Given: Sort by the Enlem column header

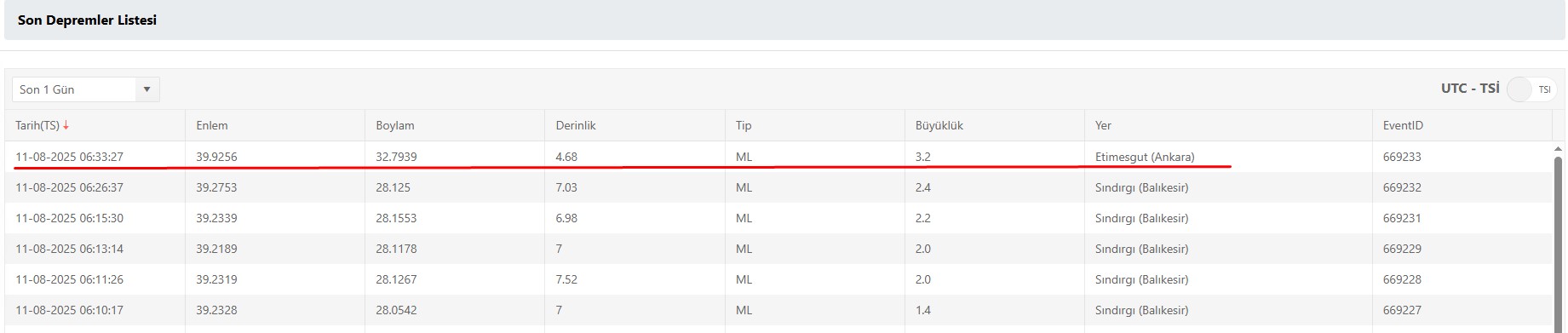Looking at the screenshot, I should click(x=212, y=125).
